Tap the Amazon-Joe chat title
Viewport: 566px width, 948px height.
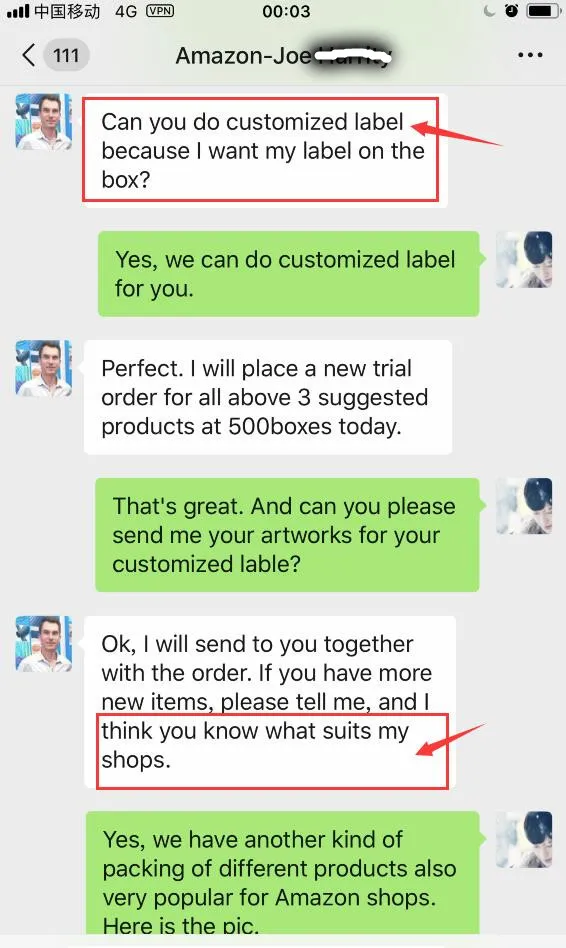coord(283,56)
